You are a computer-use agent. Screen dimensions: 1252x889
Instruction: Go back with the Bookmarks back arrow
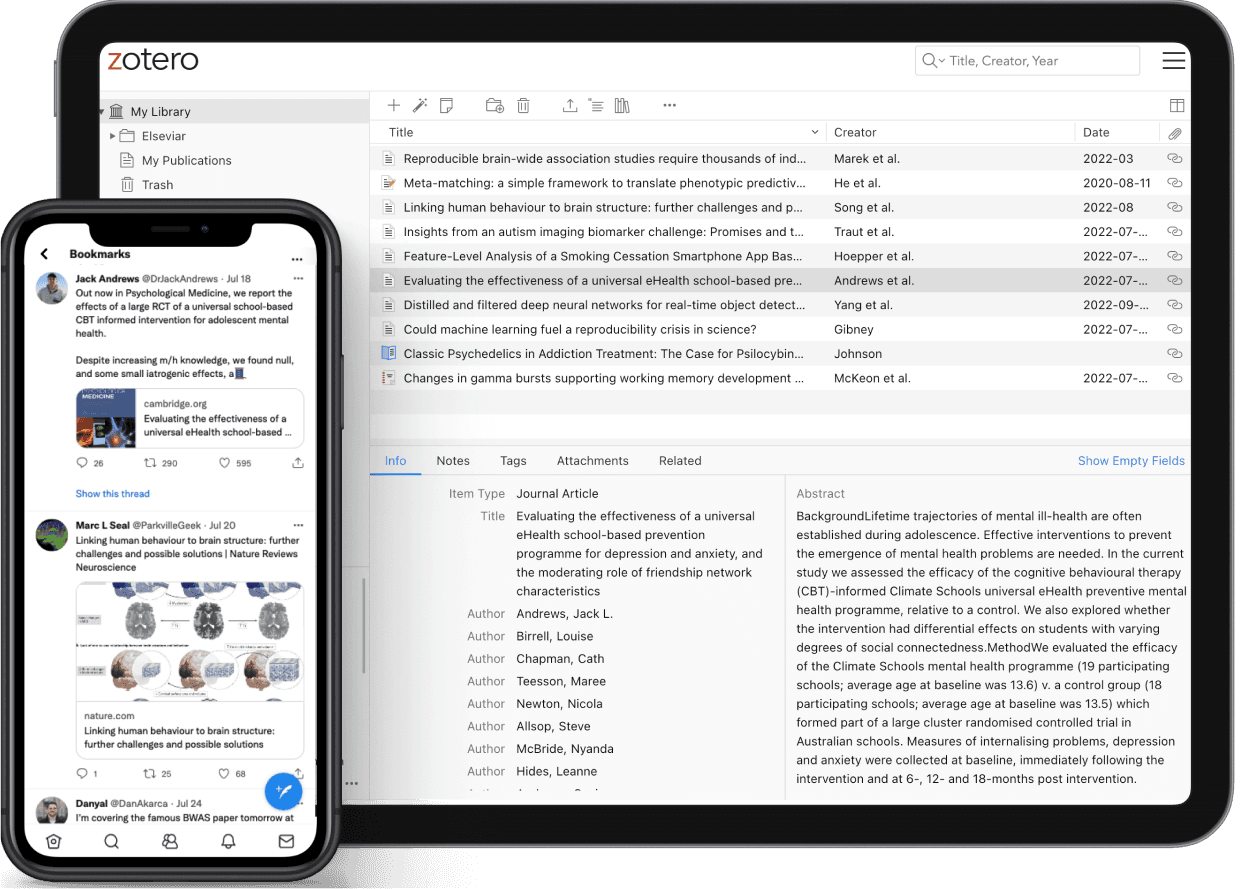[x=44, y=255]
